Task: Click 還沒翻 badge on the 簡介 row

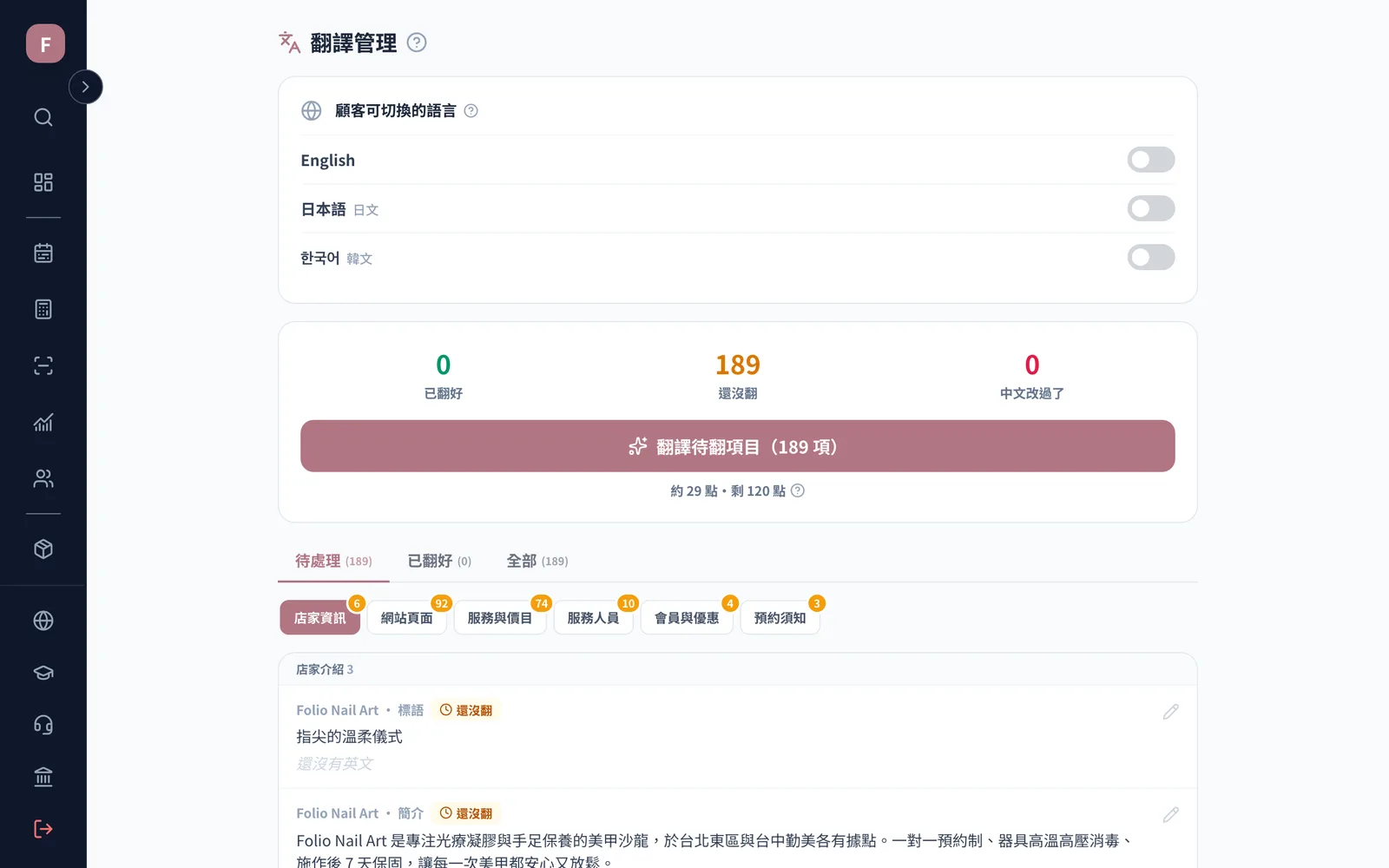Action: (x=466, y=813)
